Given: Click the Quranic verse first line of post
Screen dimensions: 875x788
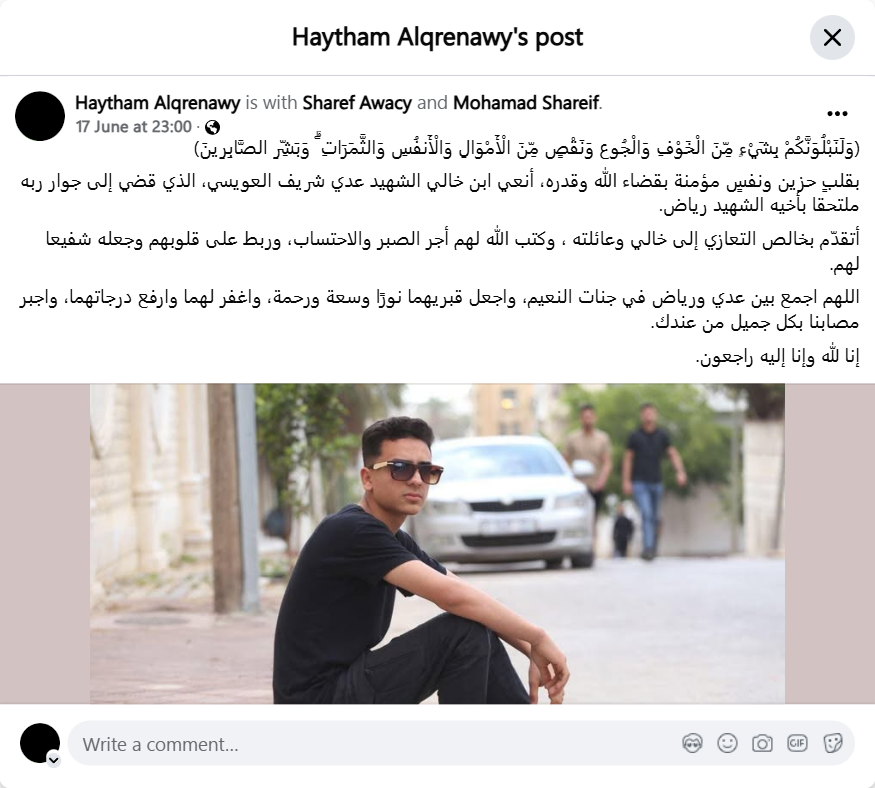Looking at the screenshot, I should tap(527, 149).
